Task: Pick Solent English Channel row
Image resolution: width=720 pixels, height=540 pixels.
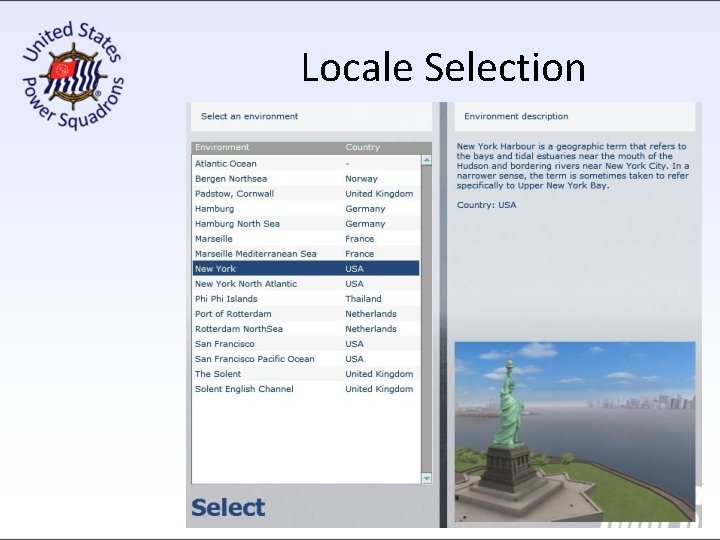Action: click(306, 389)
